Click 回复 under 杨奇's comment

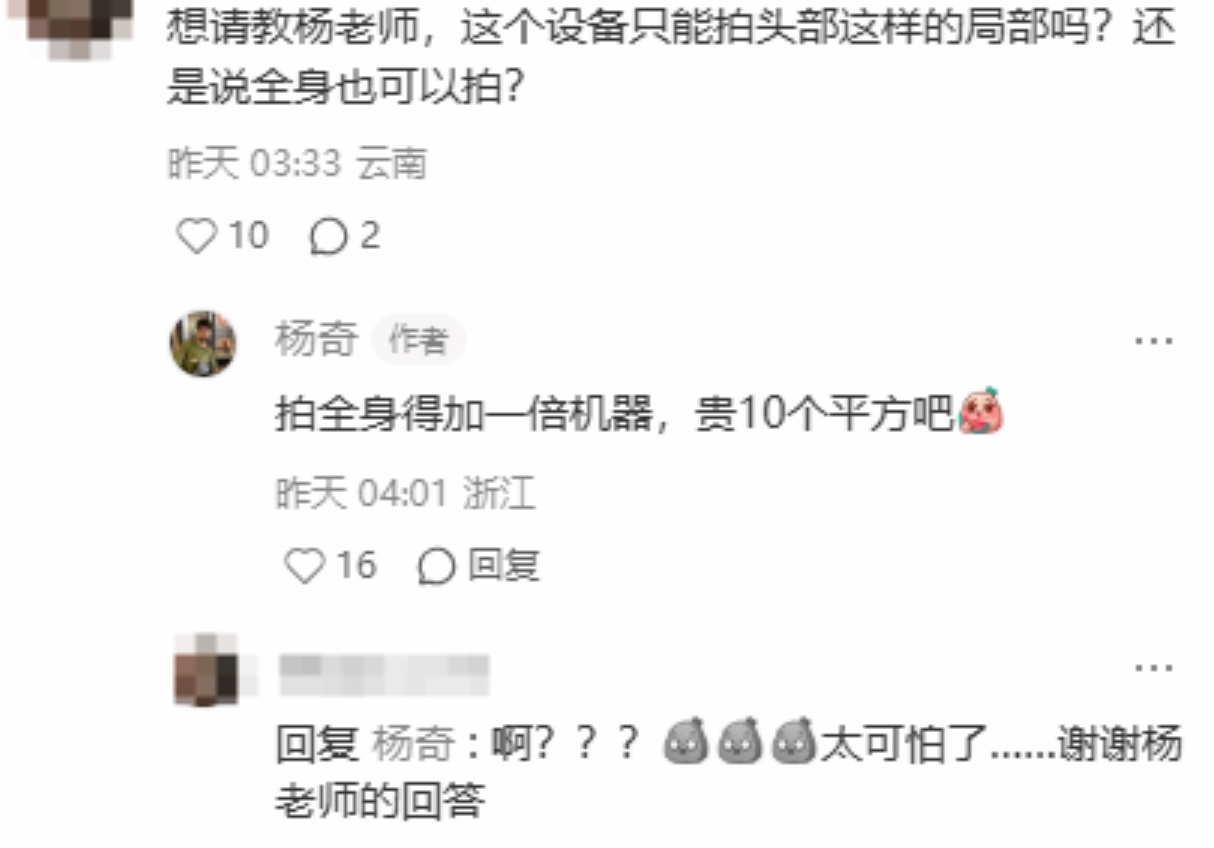pyautogui.click(x=479, y=566)
